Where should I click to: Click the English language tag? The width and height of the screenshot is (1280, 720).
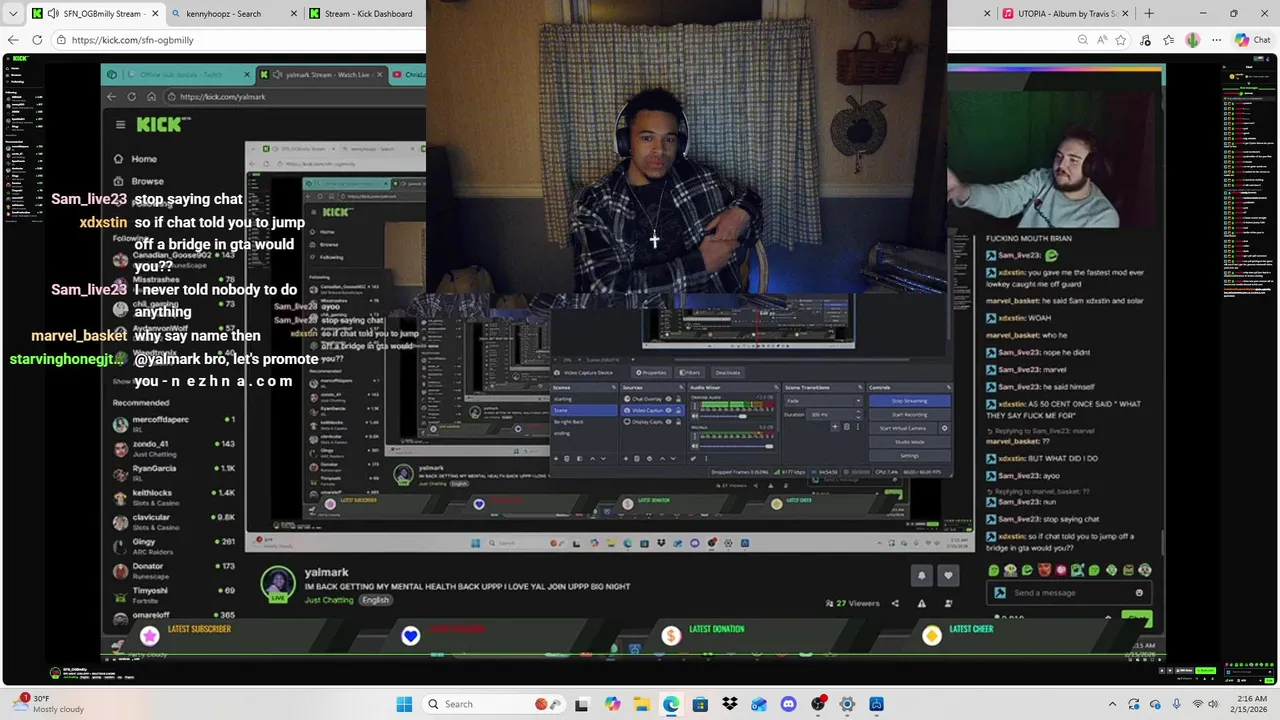pos(376,600)
